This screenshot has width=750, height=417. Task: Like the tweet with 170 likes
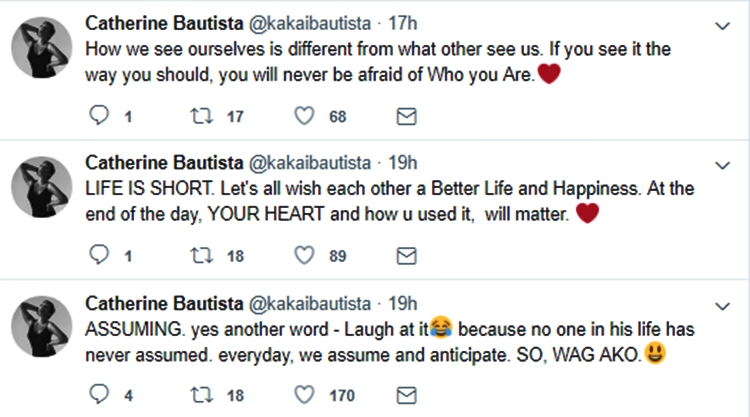tap(305, 395)
